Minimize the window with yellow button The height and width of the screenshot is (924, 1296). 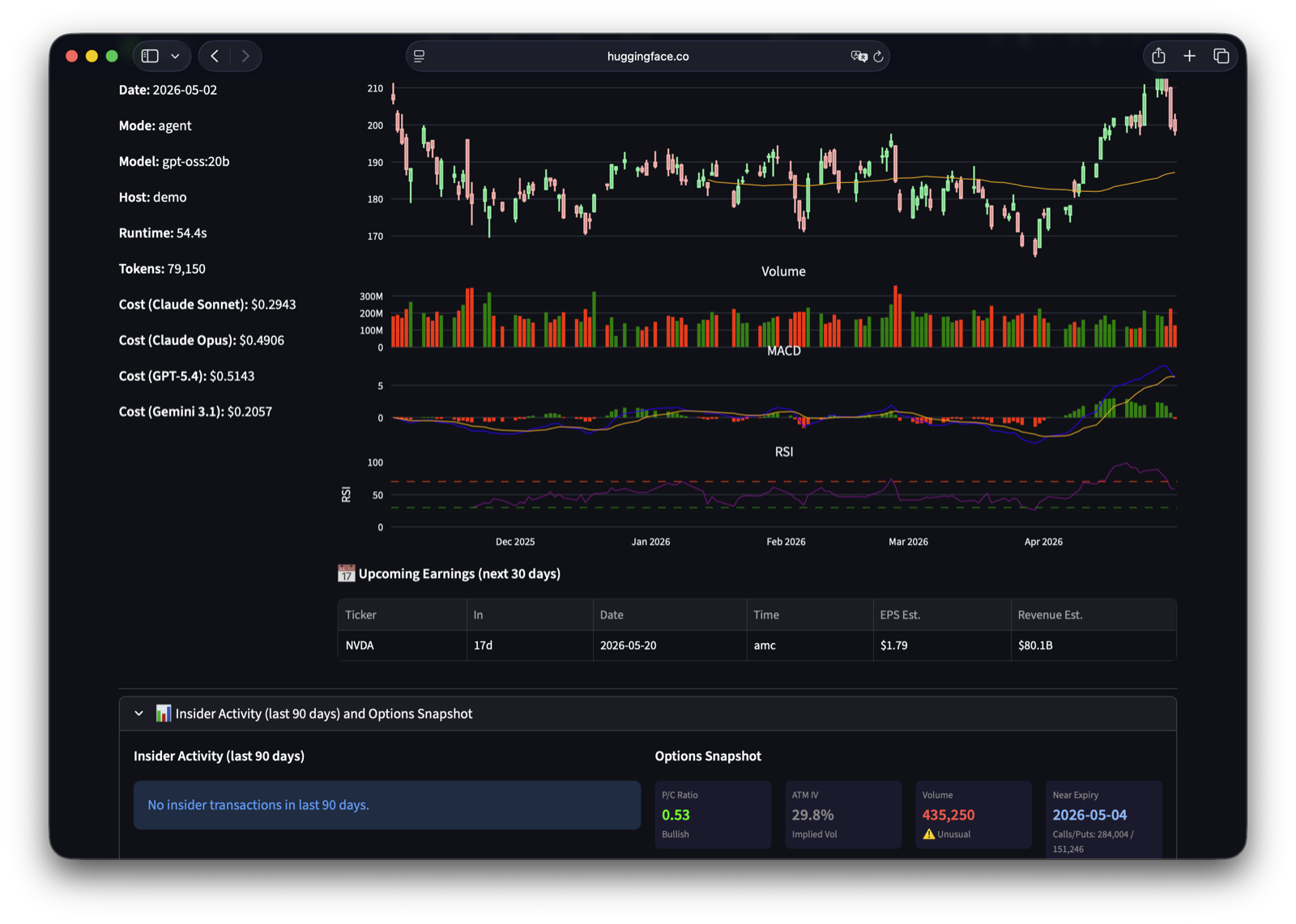point(92,56)
